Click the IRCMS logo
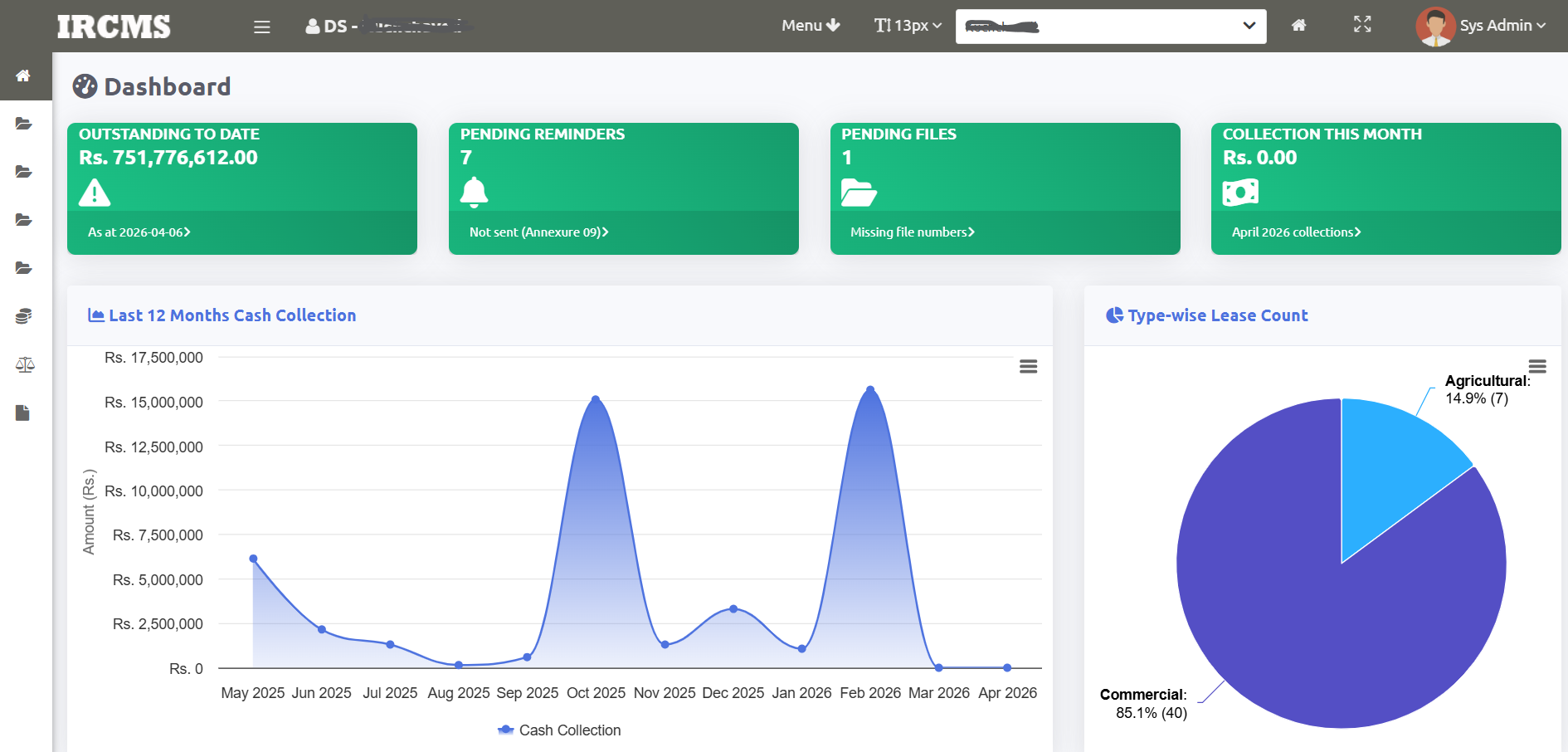1568x752 pixels. tap(114, 27)
